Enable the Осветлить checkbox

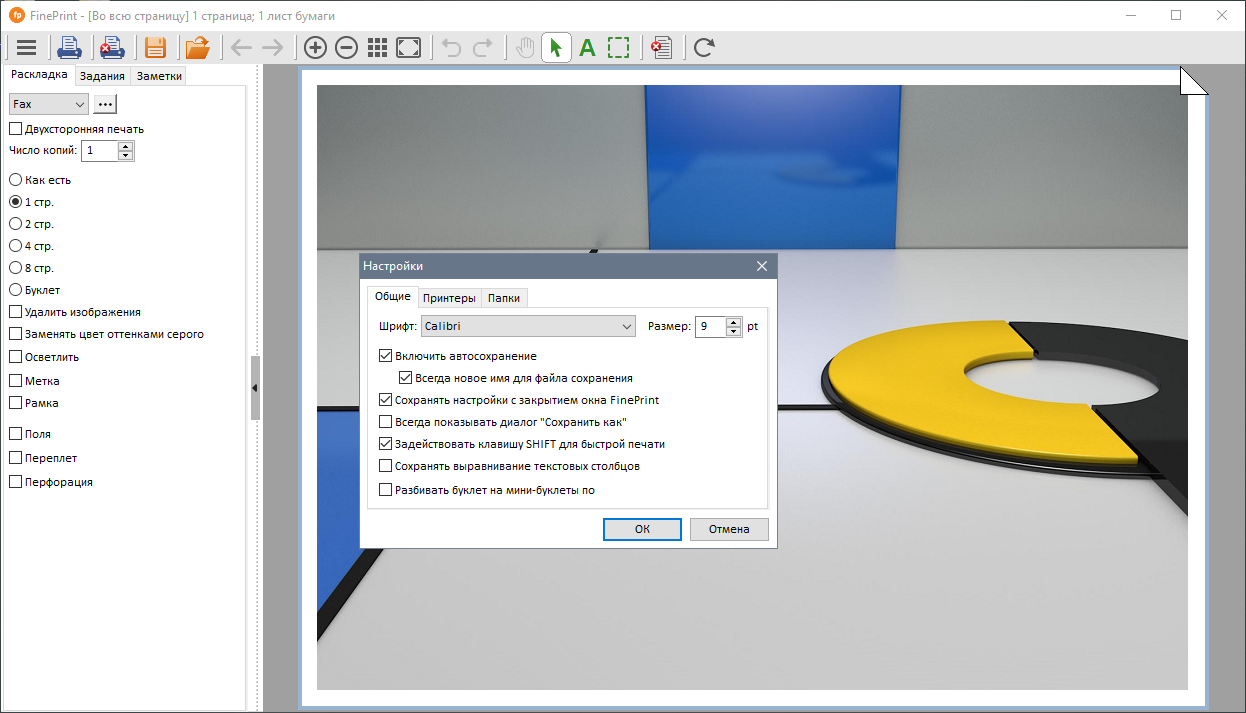pyautogui.click(x=15, y=357)
